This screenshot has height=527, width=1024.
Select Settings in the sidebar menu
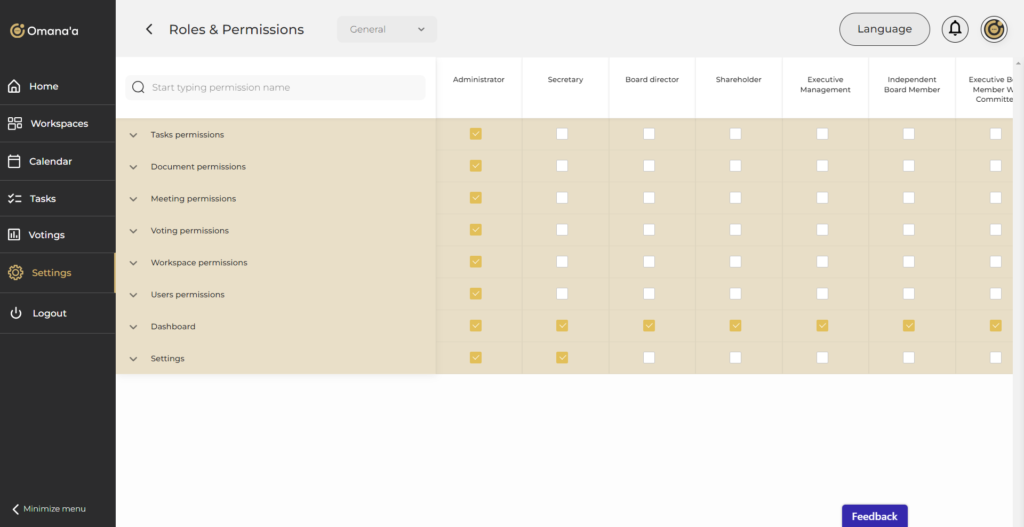[x=51, y=272]
